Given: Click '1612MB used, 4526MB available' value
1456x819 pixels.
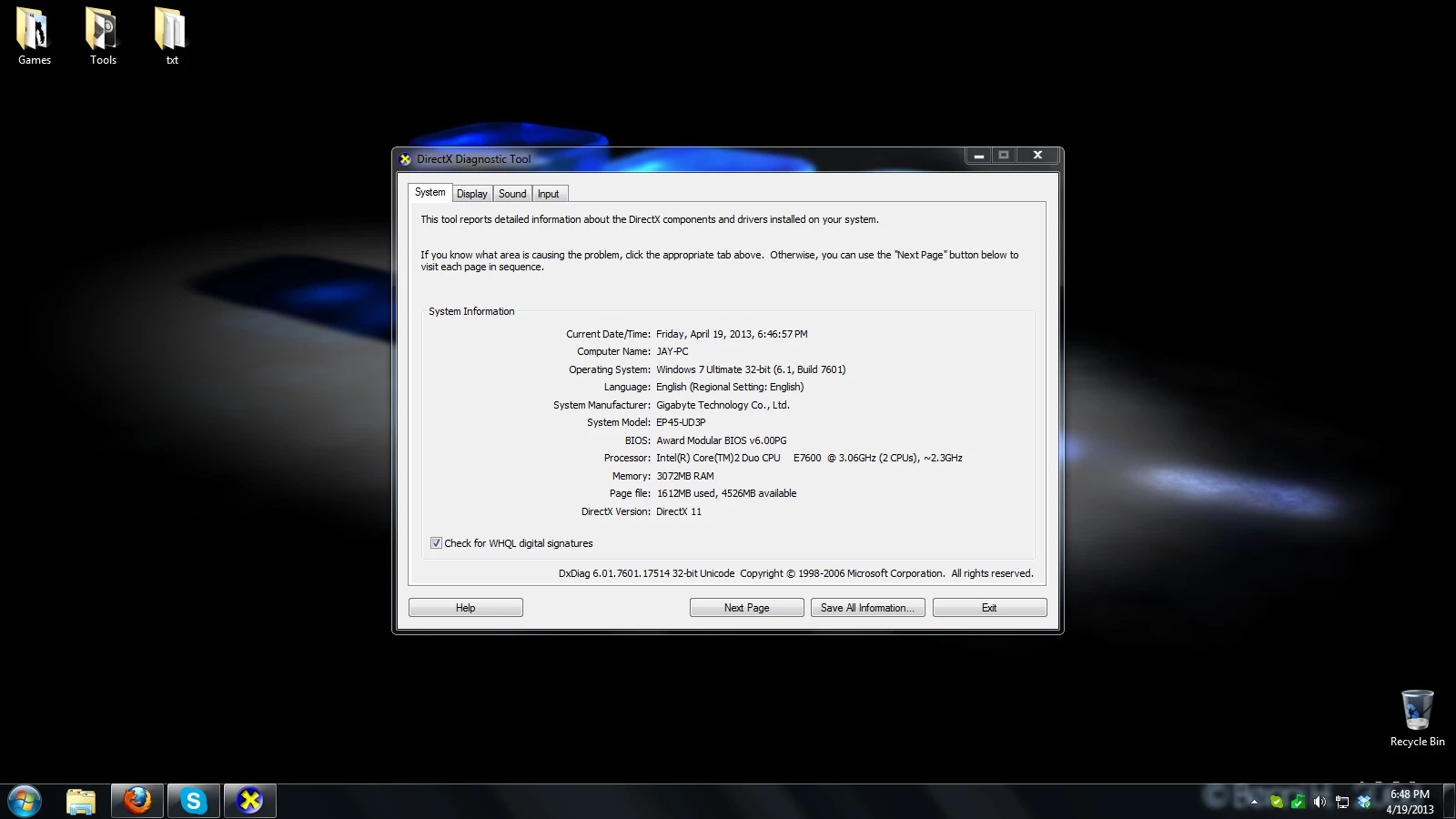Looking at the screenshot, I should 726,493.
